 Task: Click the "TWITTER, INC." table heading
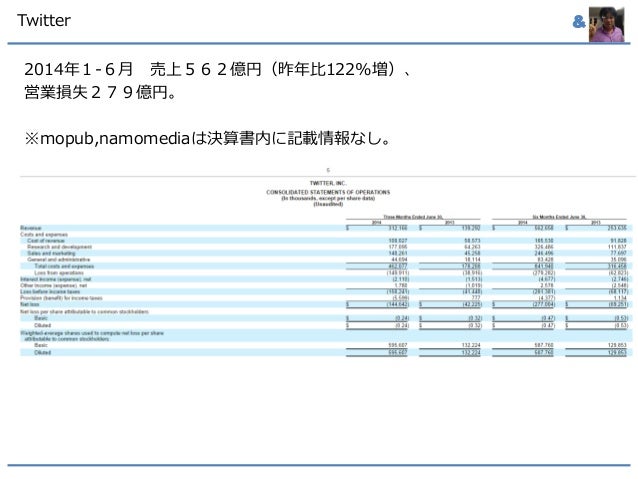pos(328,183)
